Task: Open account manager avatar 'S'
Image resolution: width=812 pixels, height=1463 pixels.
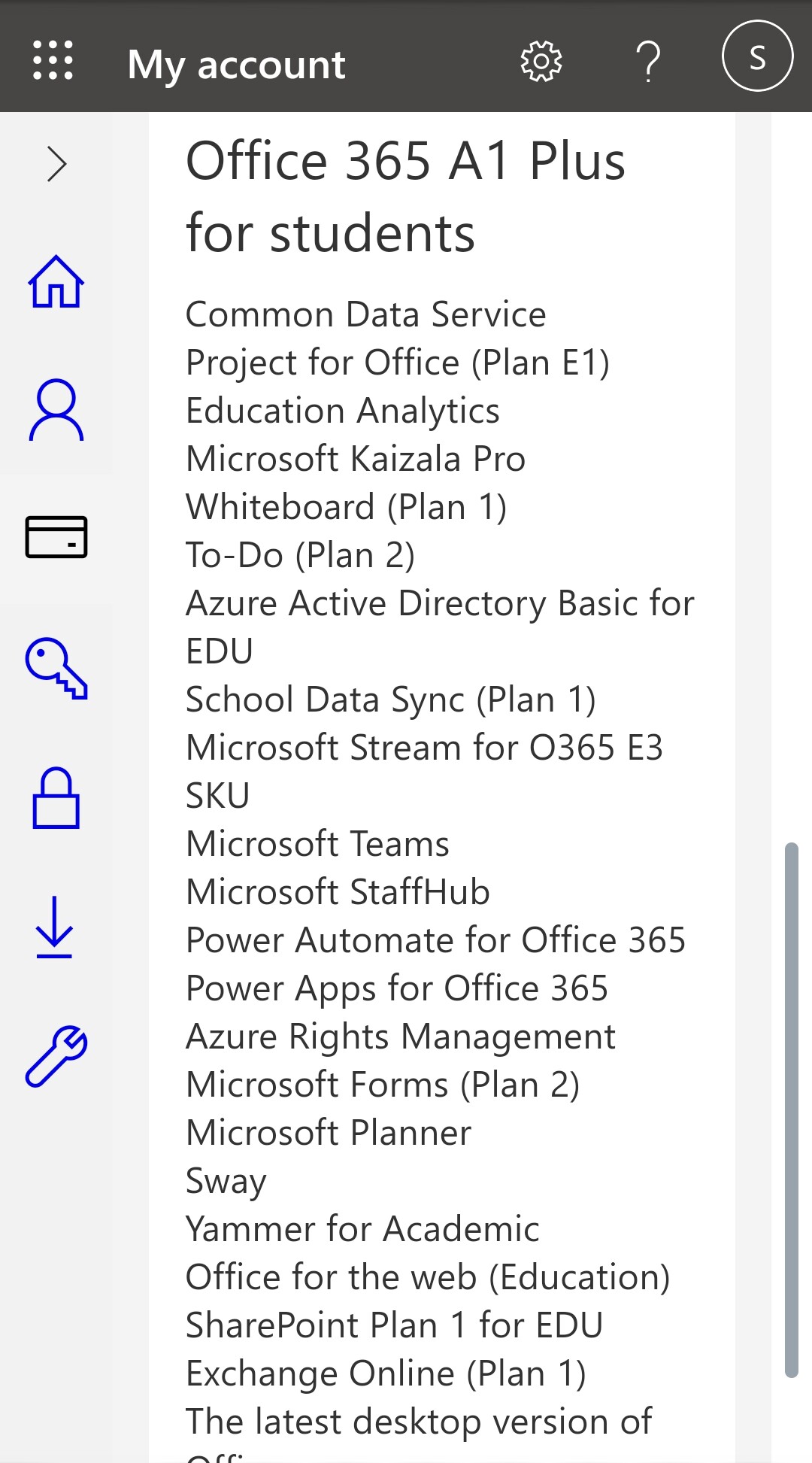Action: [x=756, y=57]
